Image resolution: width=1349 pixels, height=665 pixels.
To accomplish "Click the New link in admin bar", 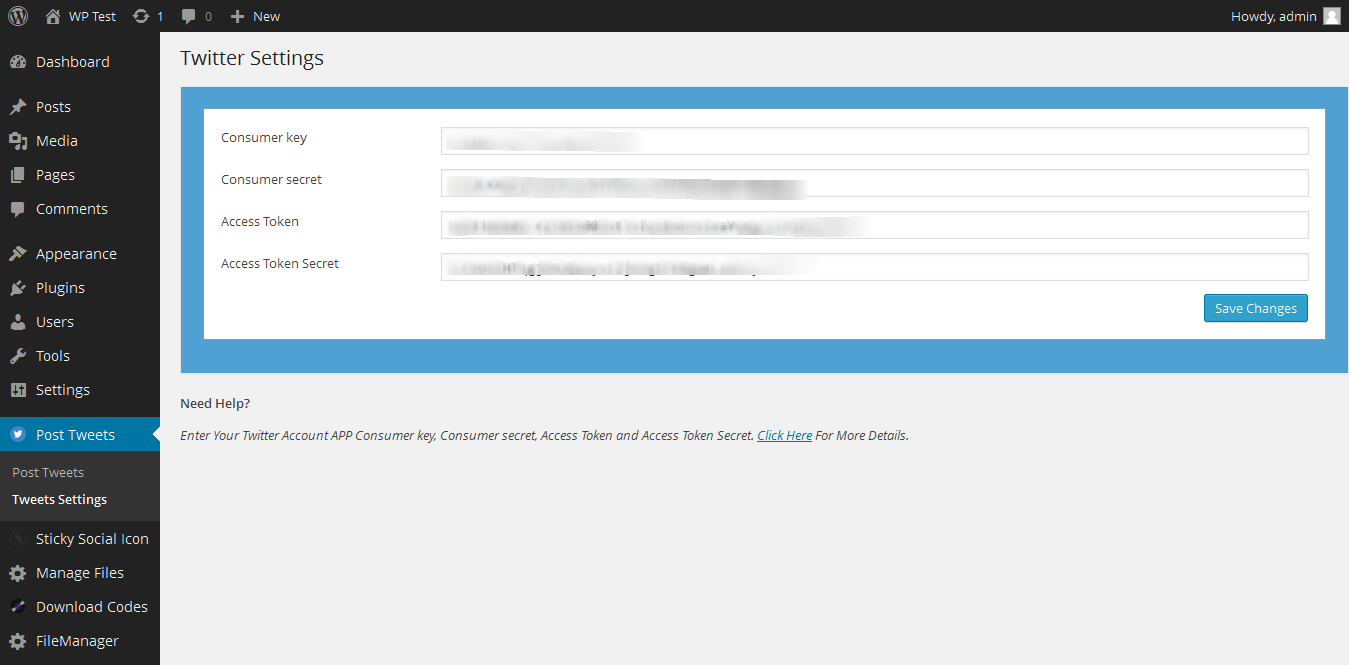I will click(266, 16).
